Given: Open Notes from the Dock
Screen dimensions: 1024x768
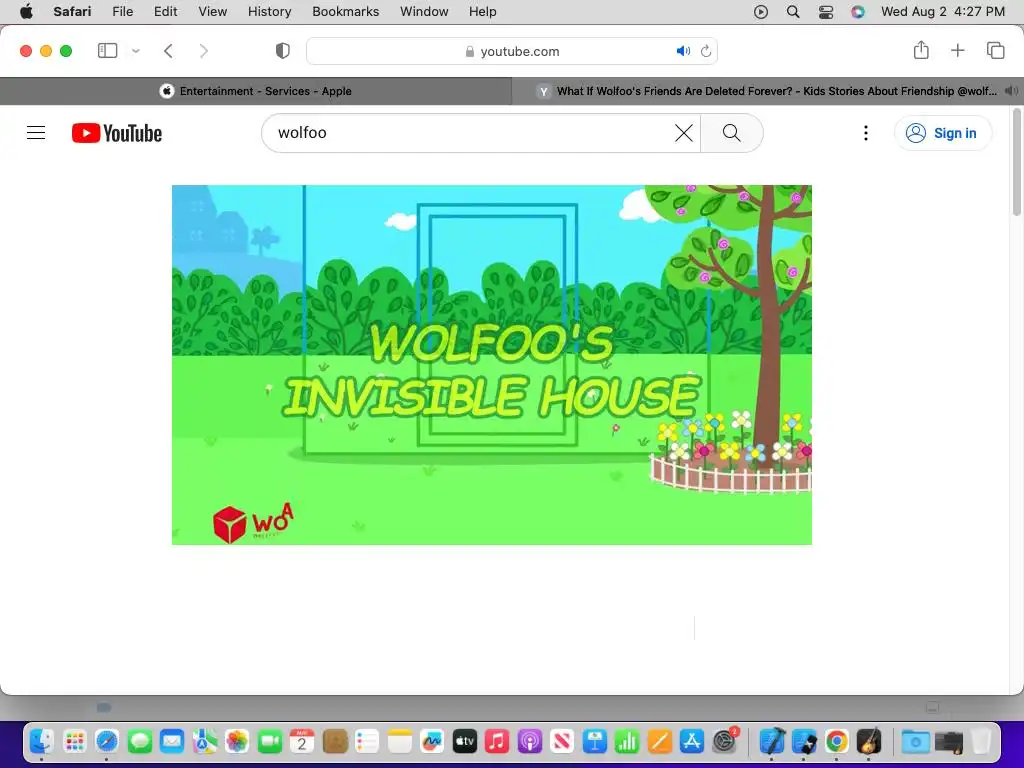Looking at the screenshot, I should click(x=400, y=741).
